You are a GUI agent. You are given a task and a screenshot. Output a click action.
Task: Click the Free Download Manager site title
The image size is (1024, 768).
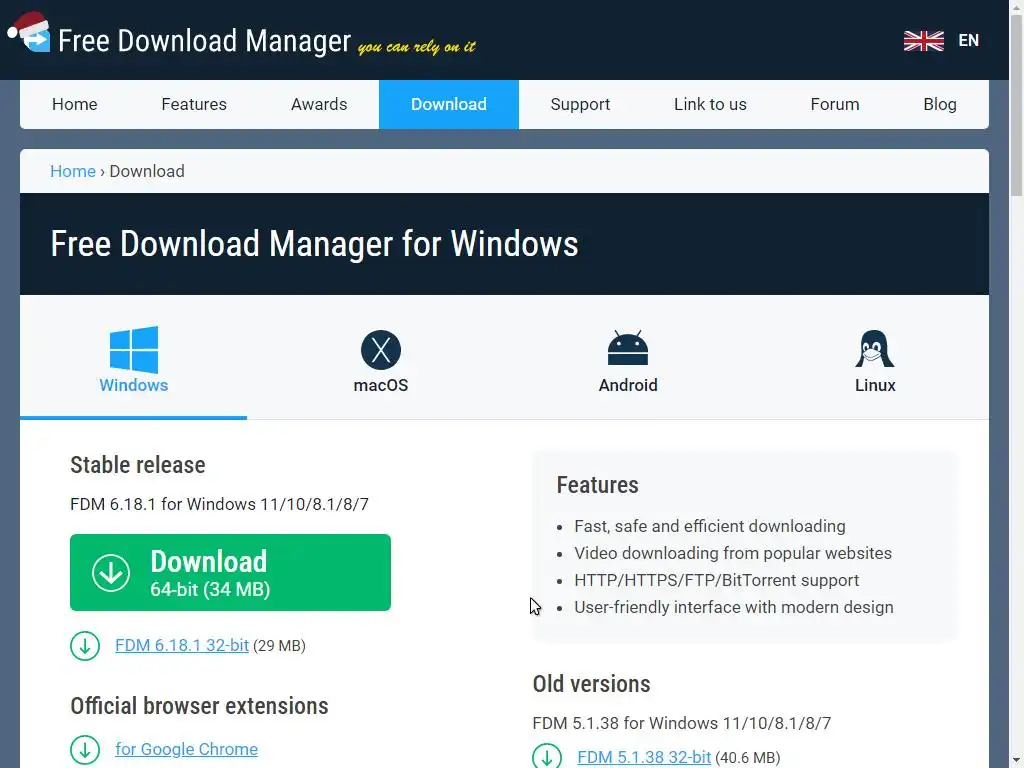[x=204, y=40]
